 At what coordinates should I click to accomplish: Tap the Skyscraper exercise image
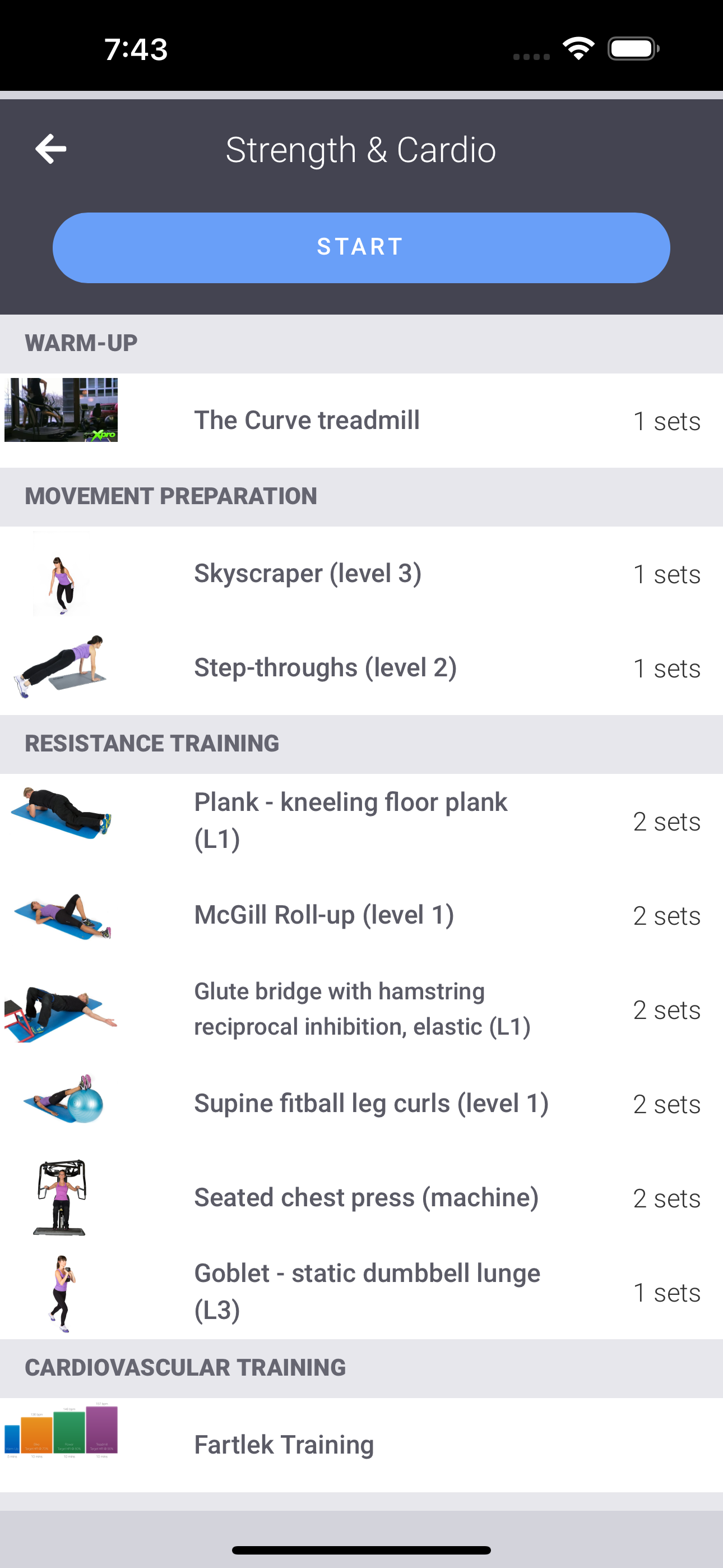tap(61, 573)
